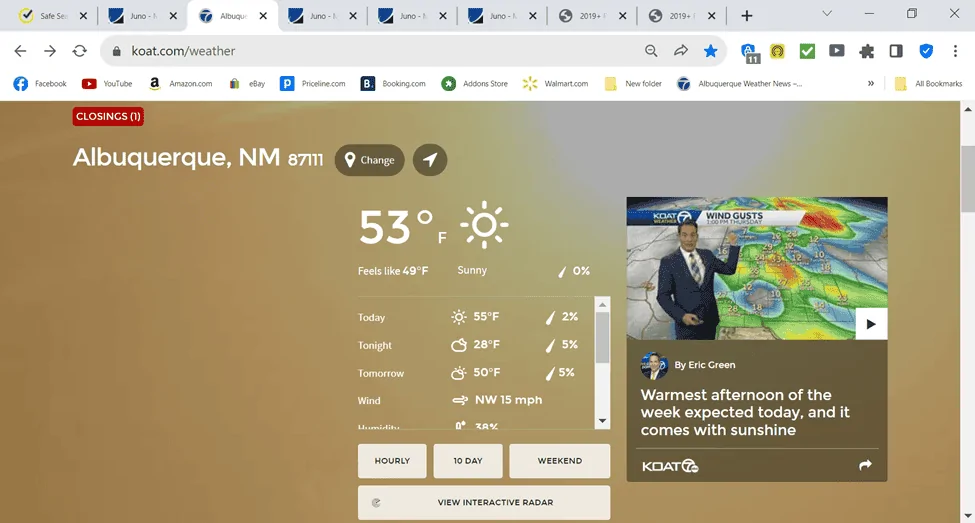Open the Addons Store bookmark
This screenshot has height=523, width=975.
click(x=474, y=83)
